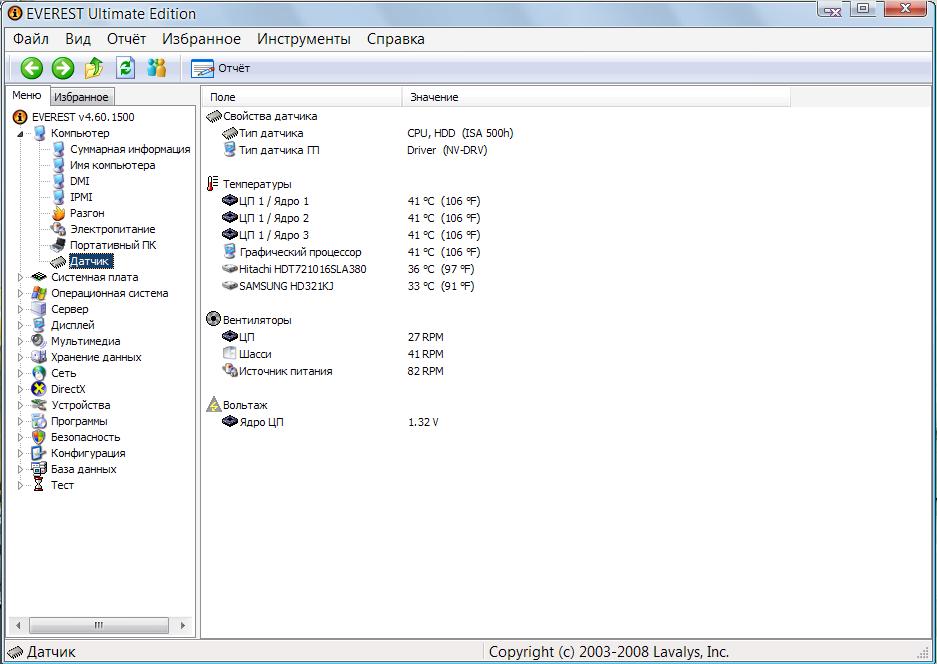Click the right arrow of tree scrollbar

[x=183, y=625]
